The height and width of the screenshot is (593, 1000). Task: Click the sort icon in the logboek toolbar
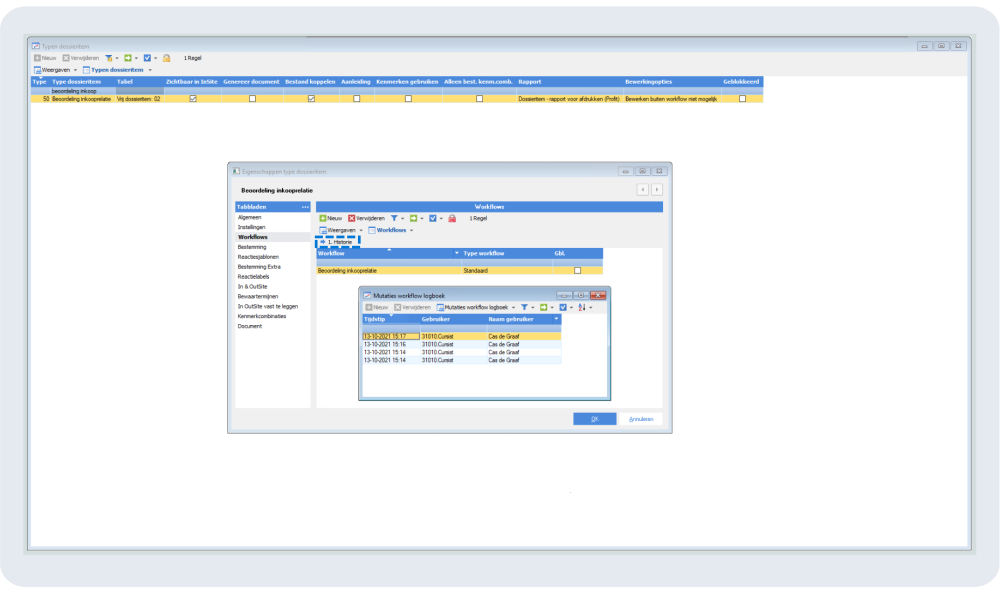point(581,307)
